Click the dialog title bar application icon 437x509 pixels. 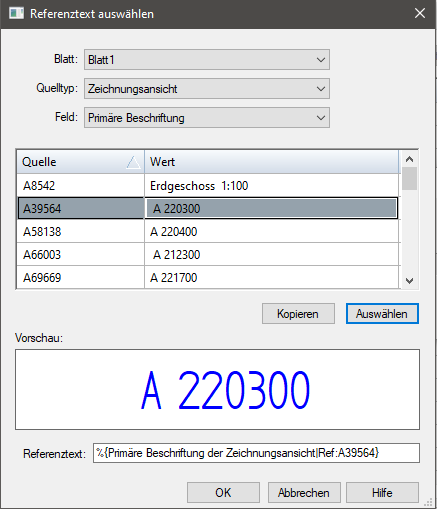click(x=16, y=14)
